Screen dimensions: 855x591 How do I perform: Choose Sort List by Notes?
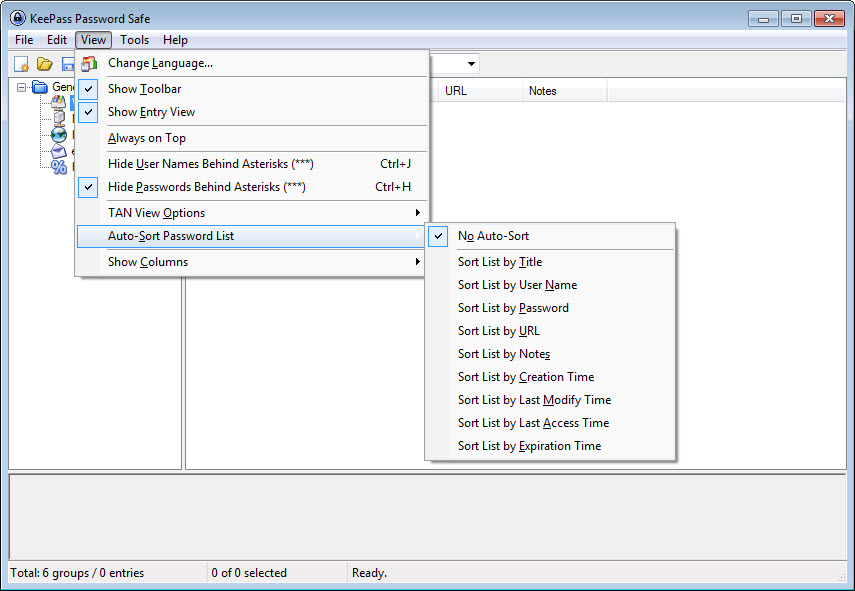[550, 354]
